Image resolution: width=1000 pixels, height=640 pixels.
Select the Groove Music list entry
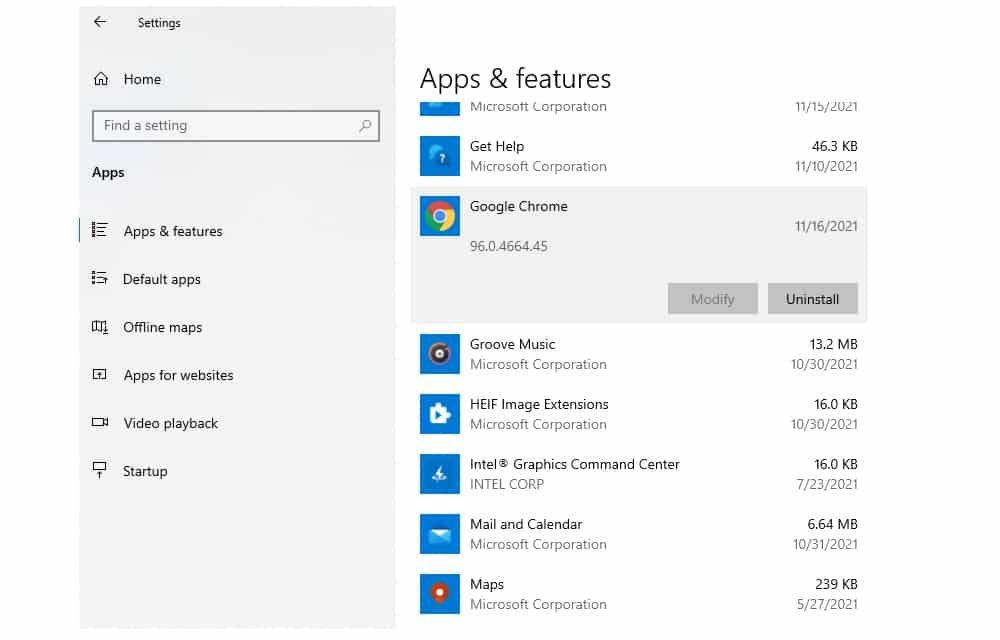coord(638,354)
